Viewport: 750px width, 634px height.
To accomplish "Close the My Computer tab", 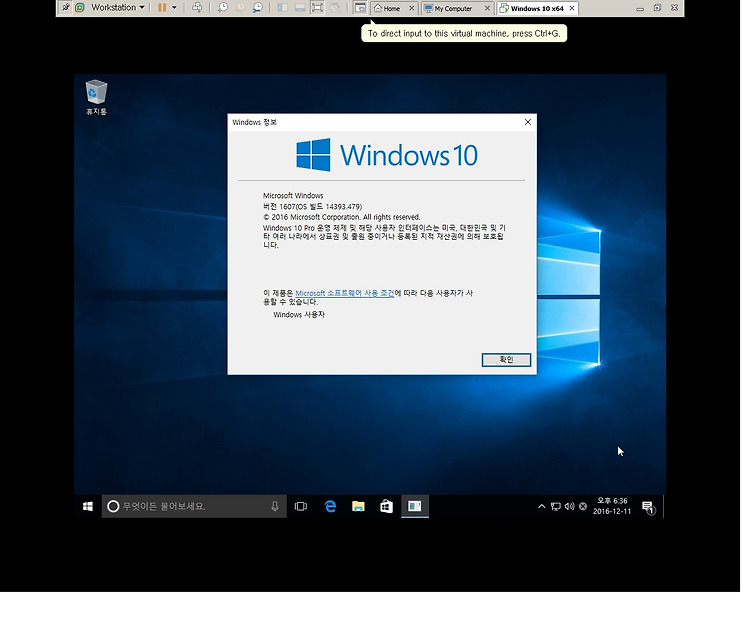I will coord(487,8).
